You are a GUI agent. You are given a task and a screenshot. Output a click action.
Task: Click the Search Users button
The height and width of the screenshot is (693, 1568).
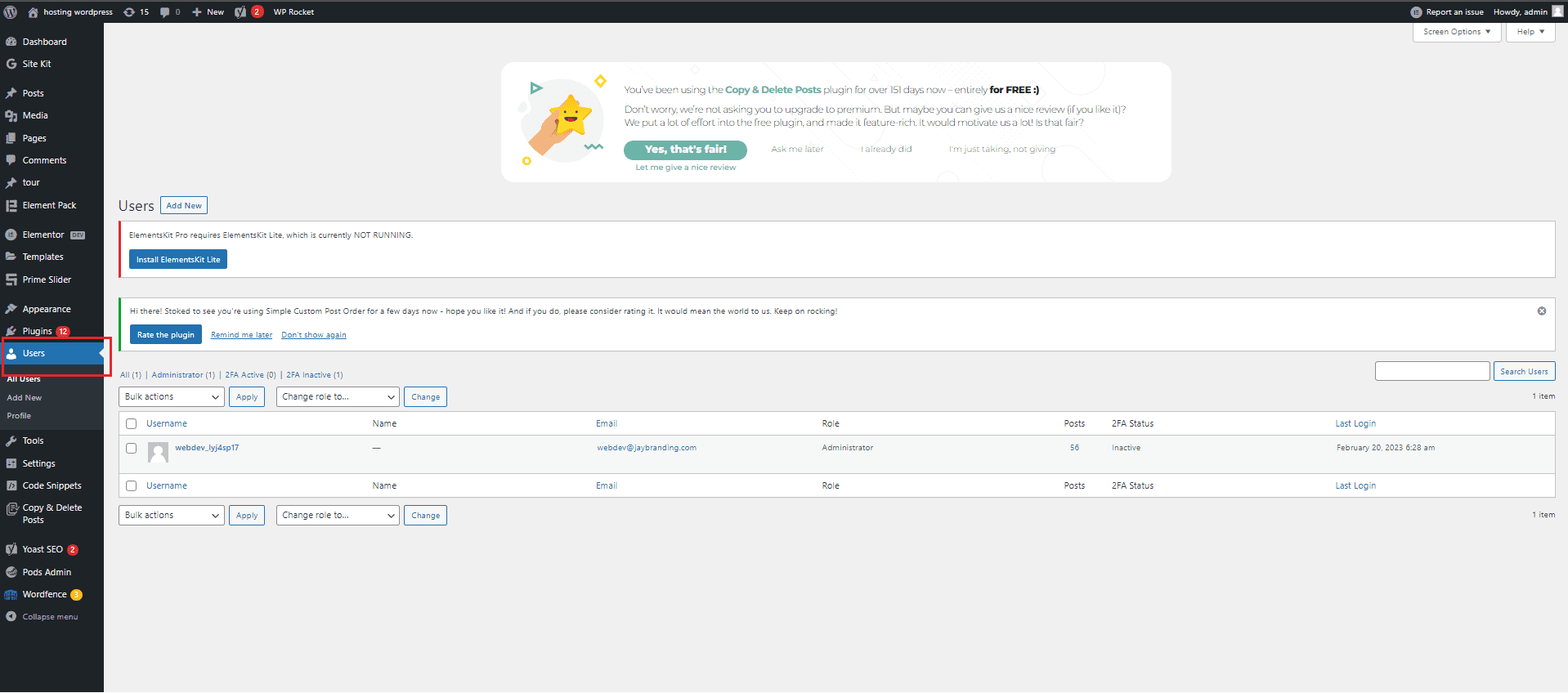(1524, 371)
